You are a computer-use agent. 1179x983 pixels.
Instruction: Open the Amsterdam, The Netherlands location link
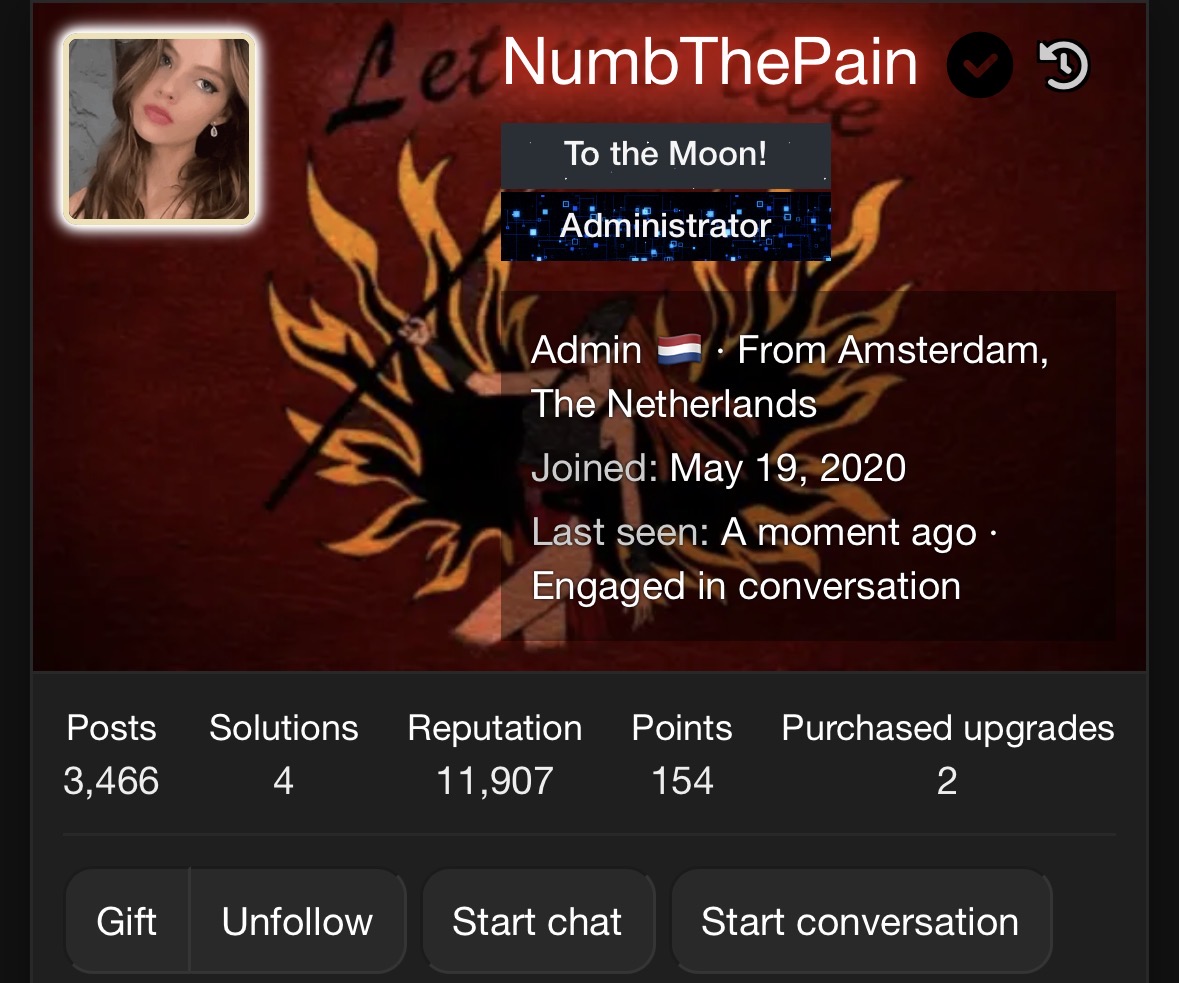(789, 377)
